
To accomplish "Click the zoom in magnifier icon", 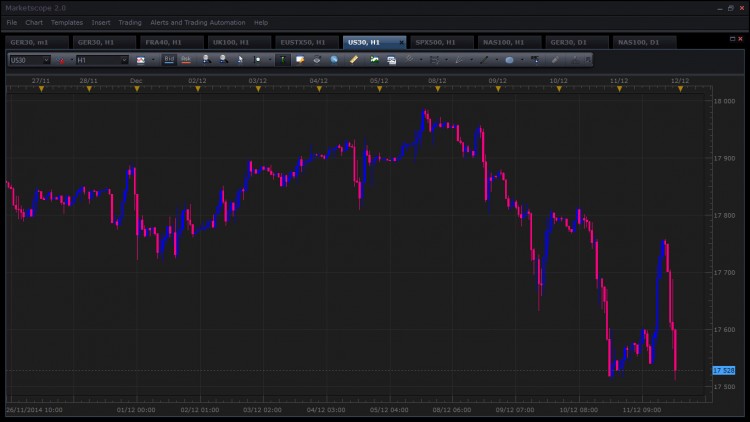I will coord(206,60).
